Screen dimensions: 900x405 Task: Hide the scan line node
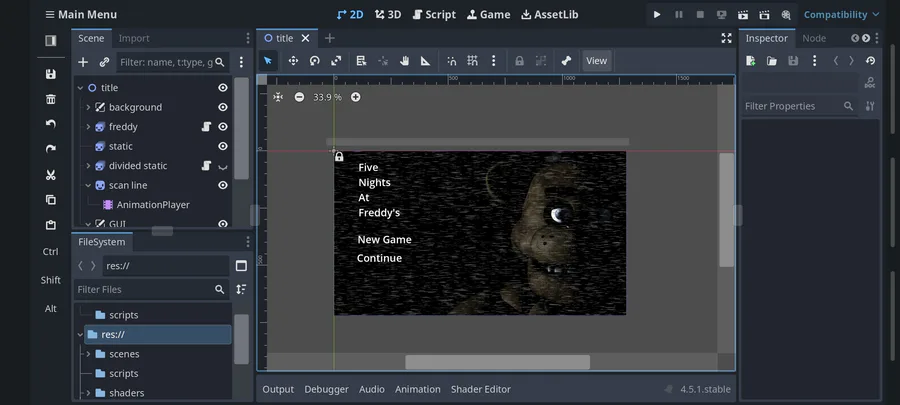pyautogui.click(x=223, y=185)
